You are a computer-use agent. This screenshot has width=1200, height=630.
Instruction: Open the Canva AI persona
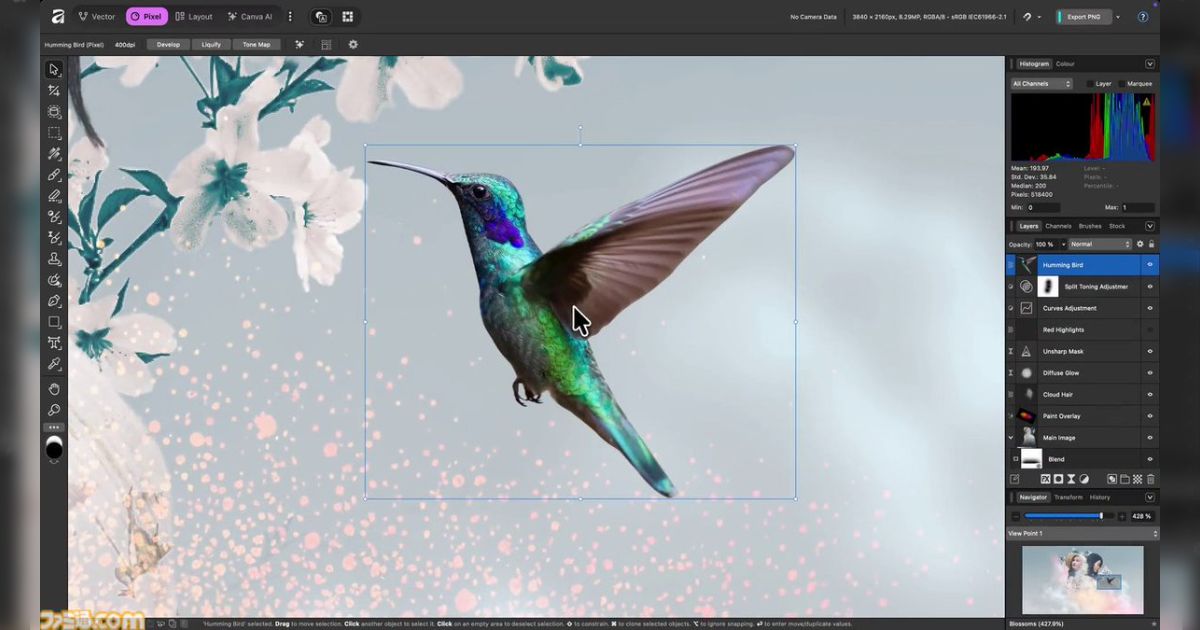click(x=249, y=16)
